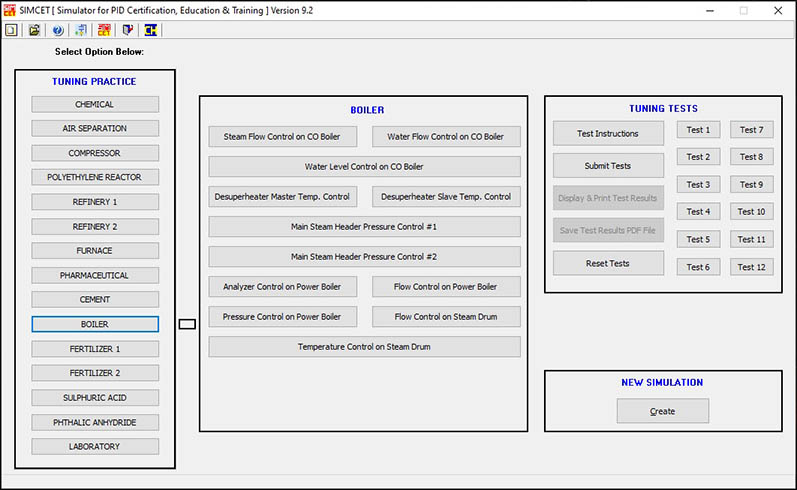Start Pressure Control on Power Boiler
The height and width of the screenshot is (490, 797).
283,317
